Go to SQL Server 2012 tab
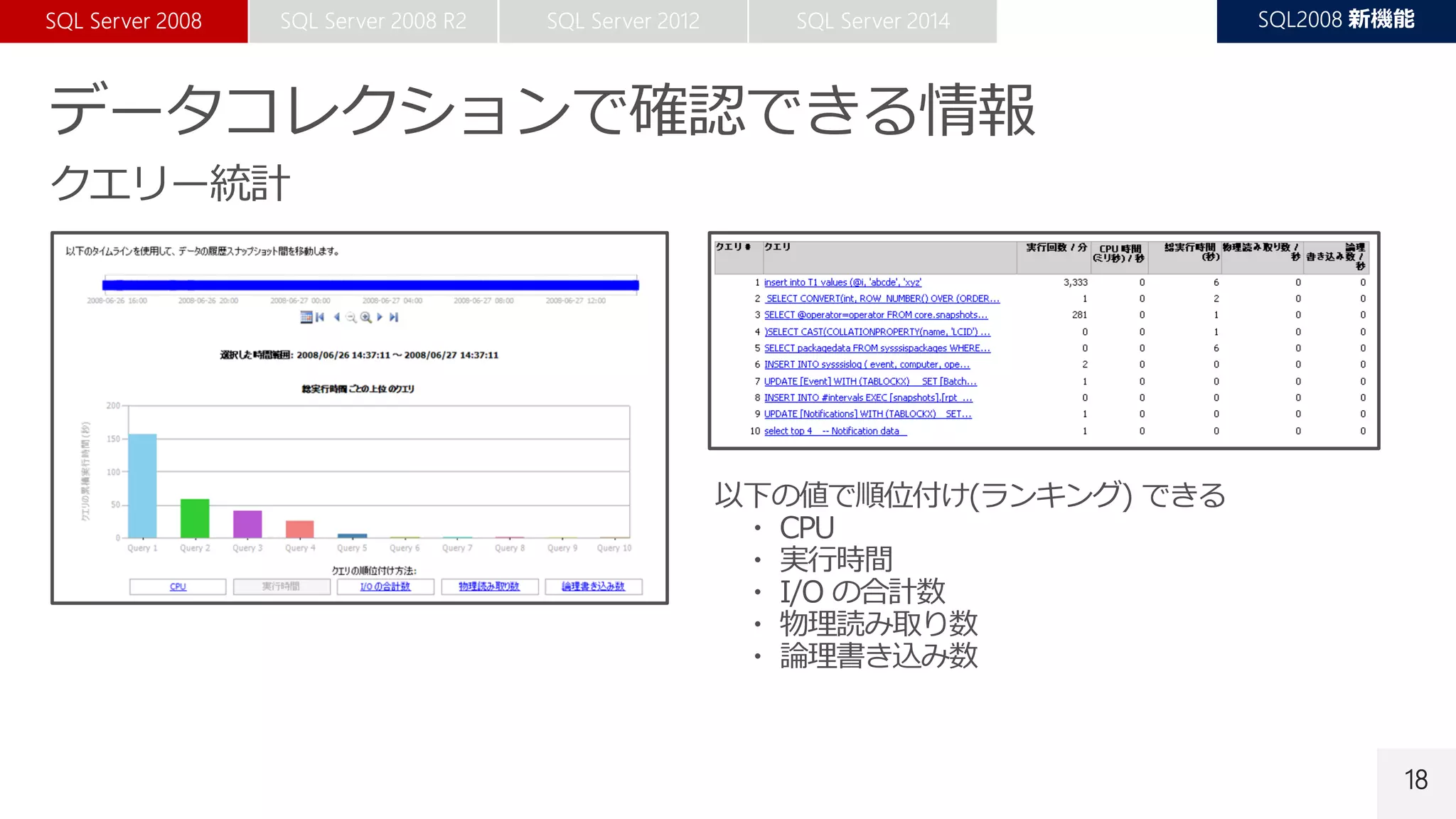 (623, 21)
